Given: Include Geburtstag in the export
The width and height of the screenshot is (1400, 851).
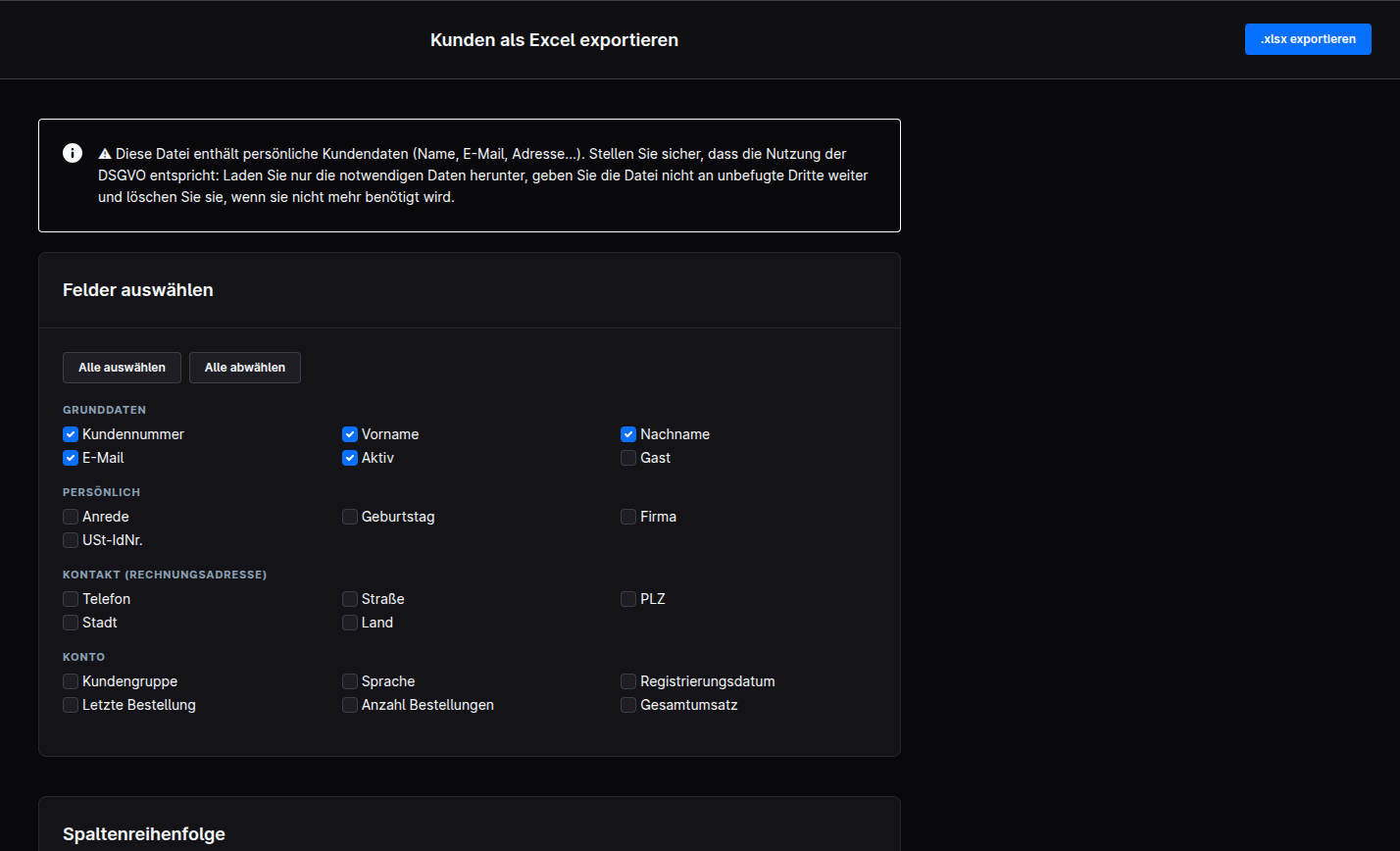Looking at the screenshot, I should pos(350,517).
